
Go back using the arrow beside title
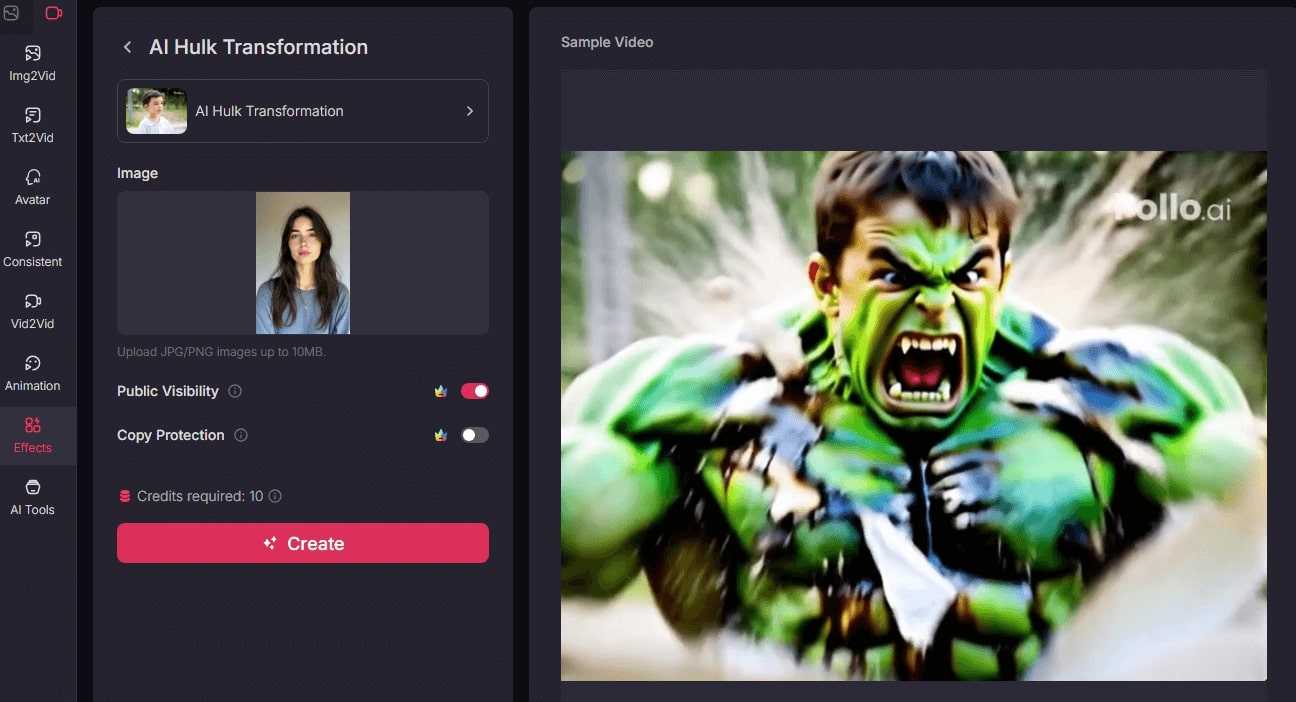pos(127,47)
